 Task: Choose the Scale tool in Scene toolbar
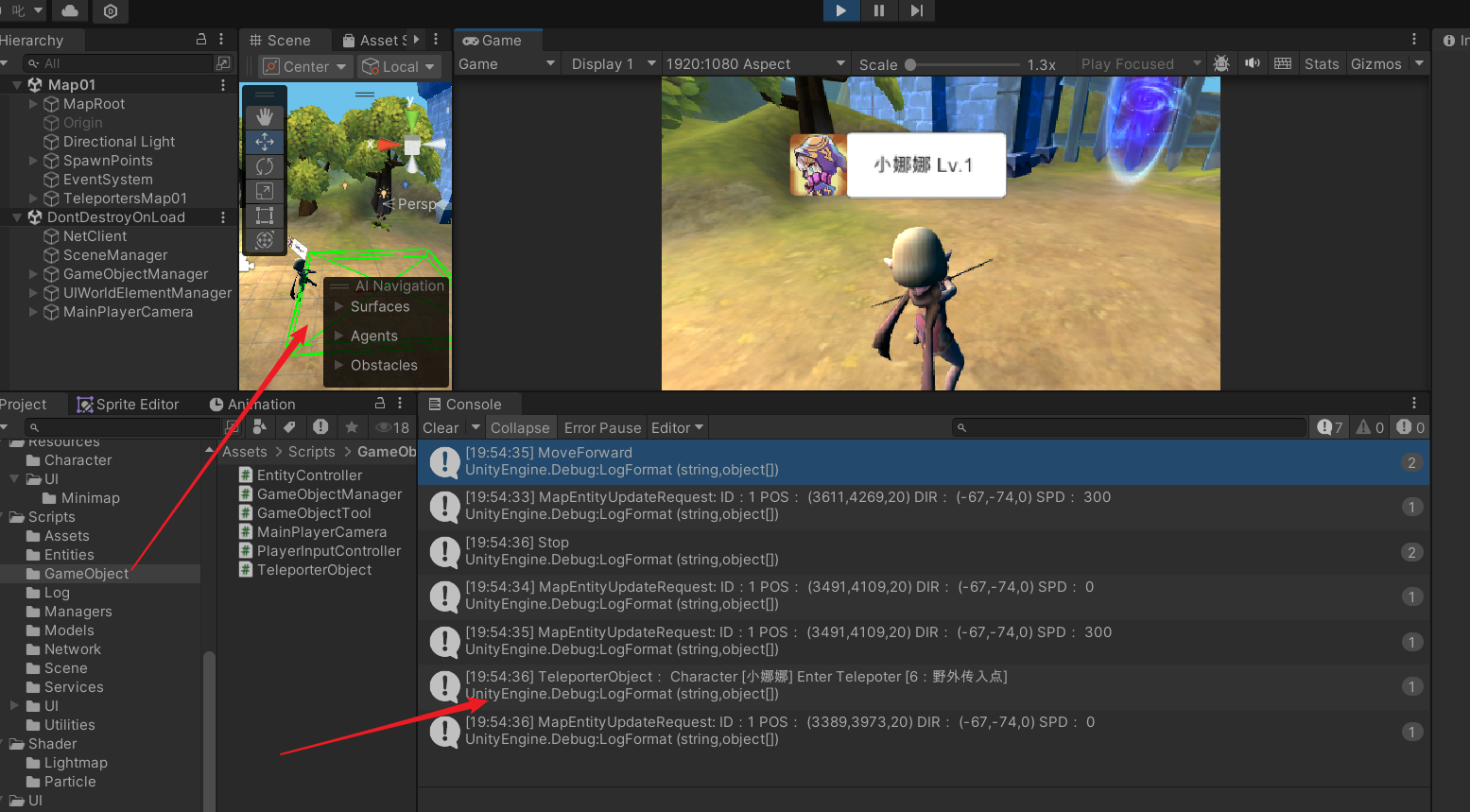pos(265,191)
